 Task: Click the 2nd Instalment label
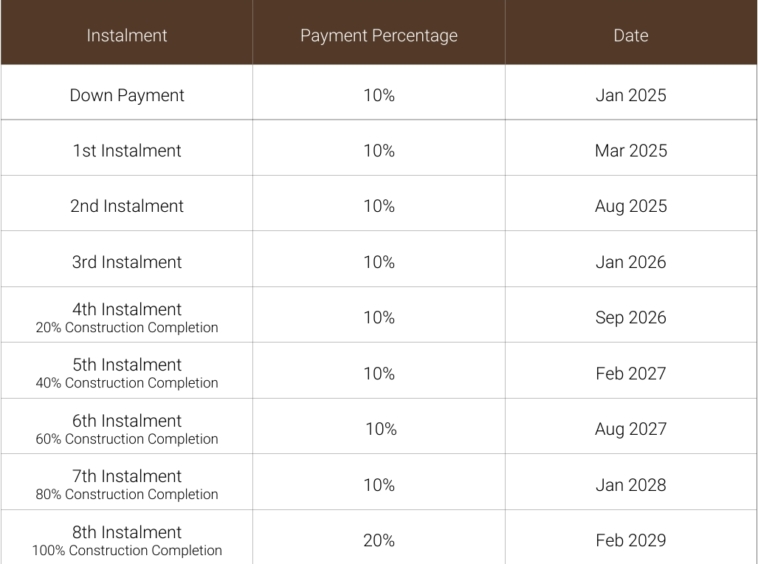tap(126, 206)
